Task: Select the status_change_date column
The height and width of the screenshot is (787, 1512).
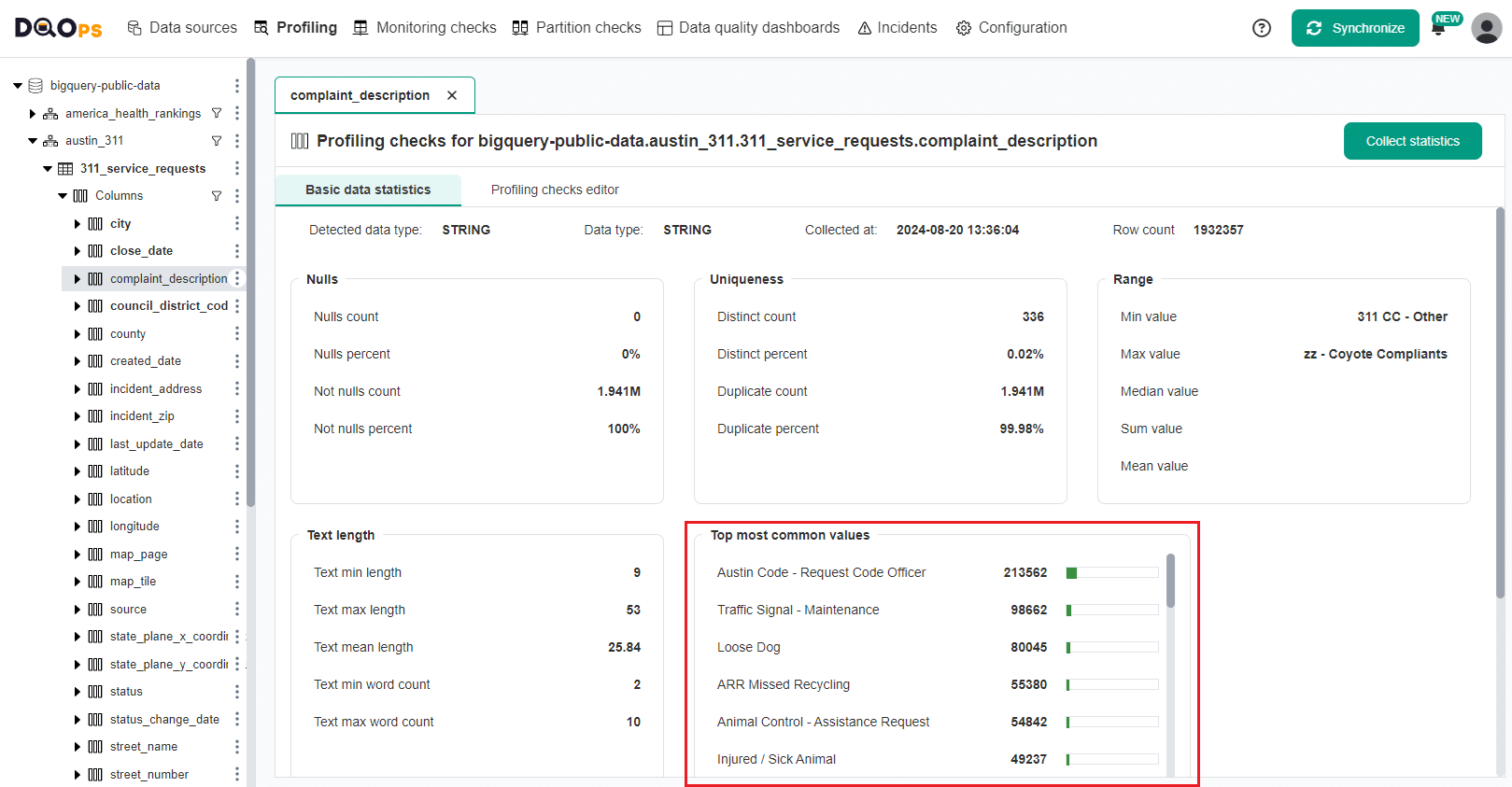Action: click(x=164, y=720)
